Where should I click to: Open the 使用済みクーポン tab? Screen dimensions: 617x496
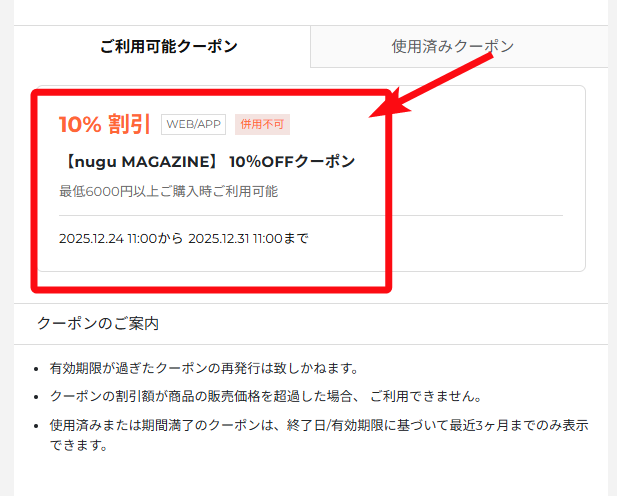pos(453,46)
